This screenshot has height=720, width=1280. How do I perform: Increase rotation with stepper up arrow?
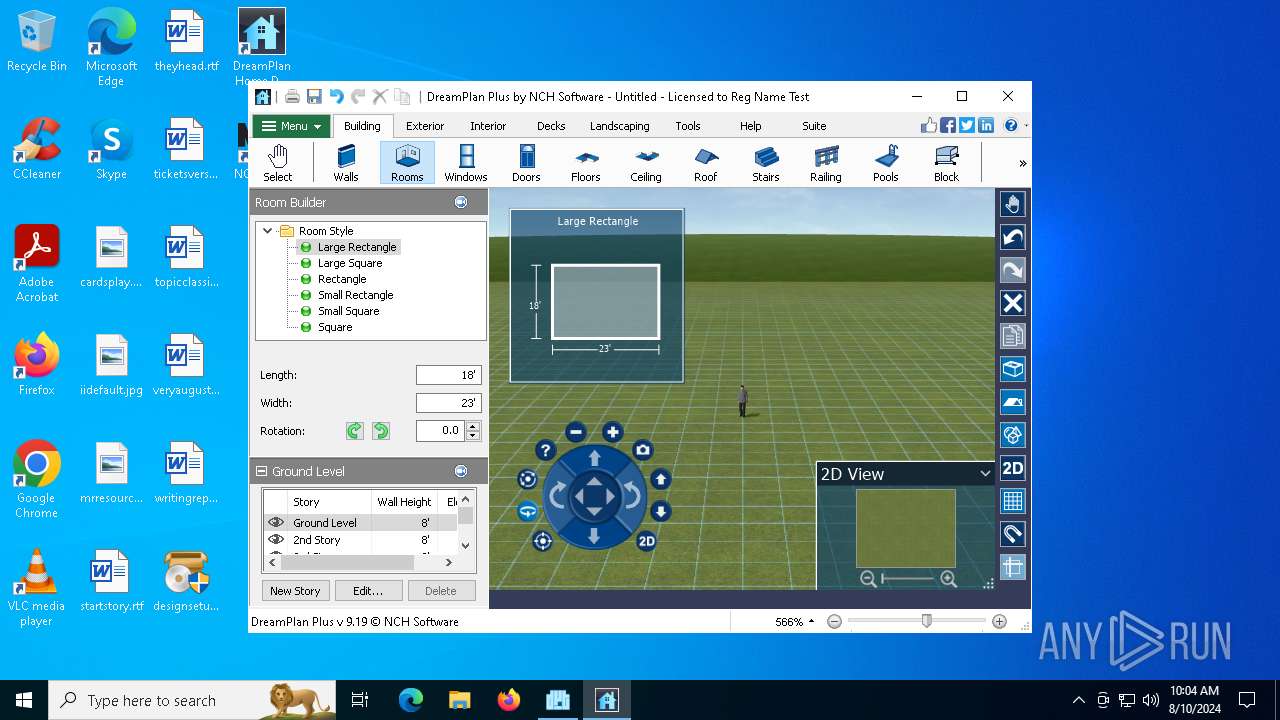[x=473, y=426]
